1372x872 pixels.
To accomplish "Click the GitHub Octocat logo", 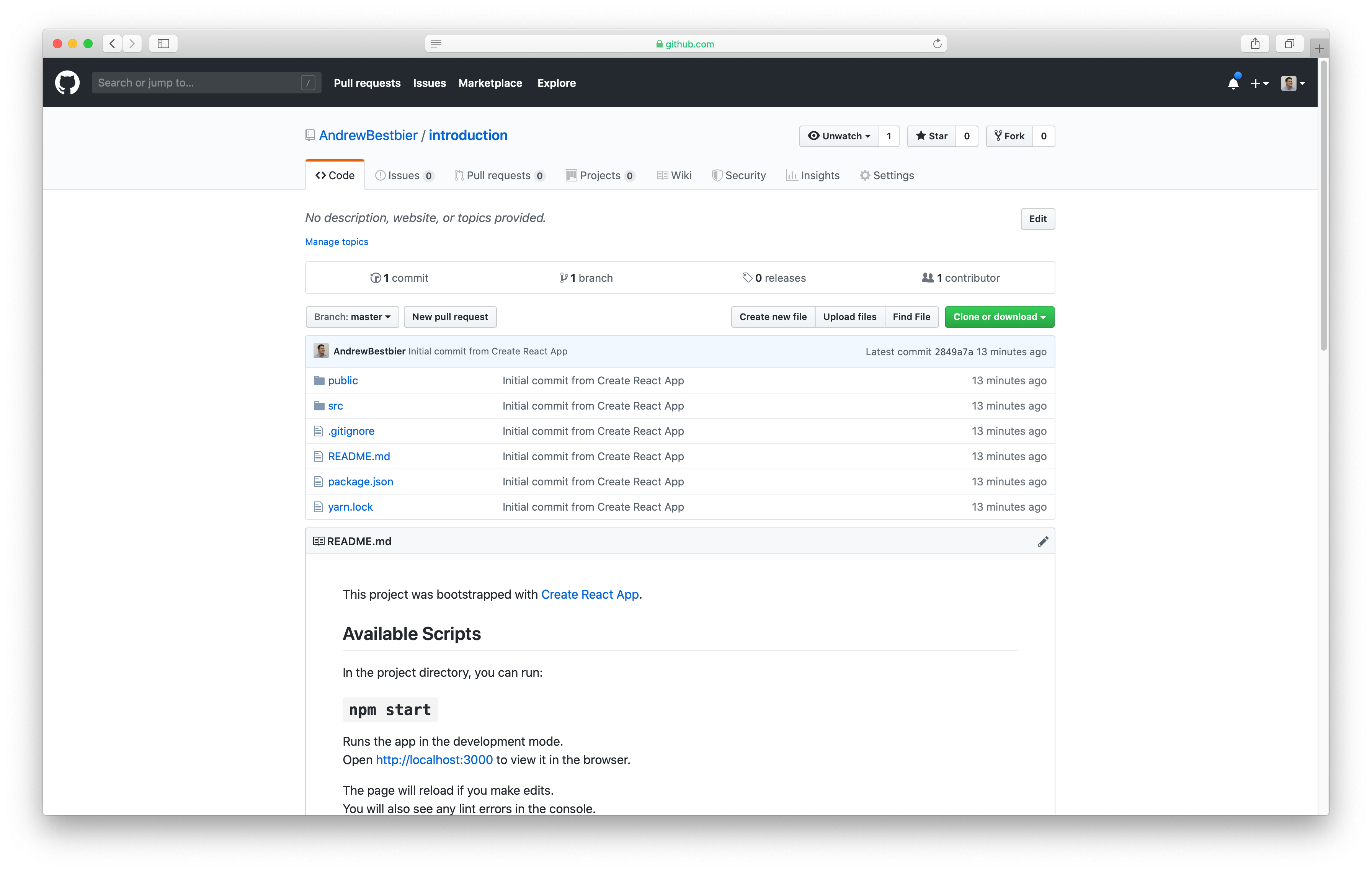I will click(x=67, y=83).
